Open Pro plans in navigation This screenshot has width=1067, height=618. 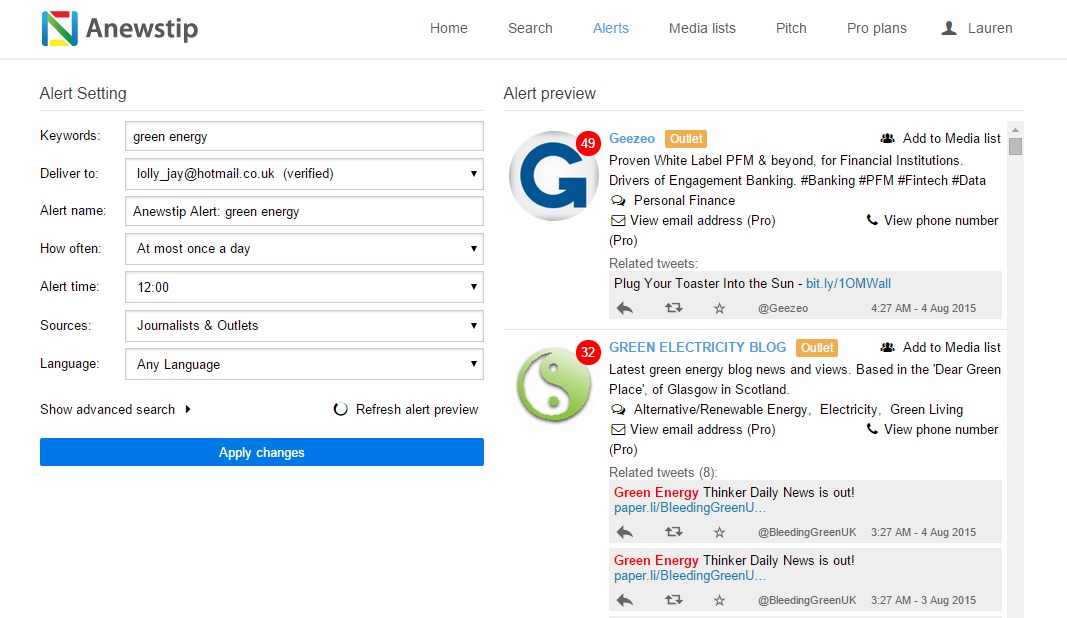[876, 28]
